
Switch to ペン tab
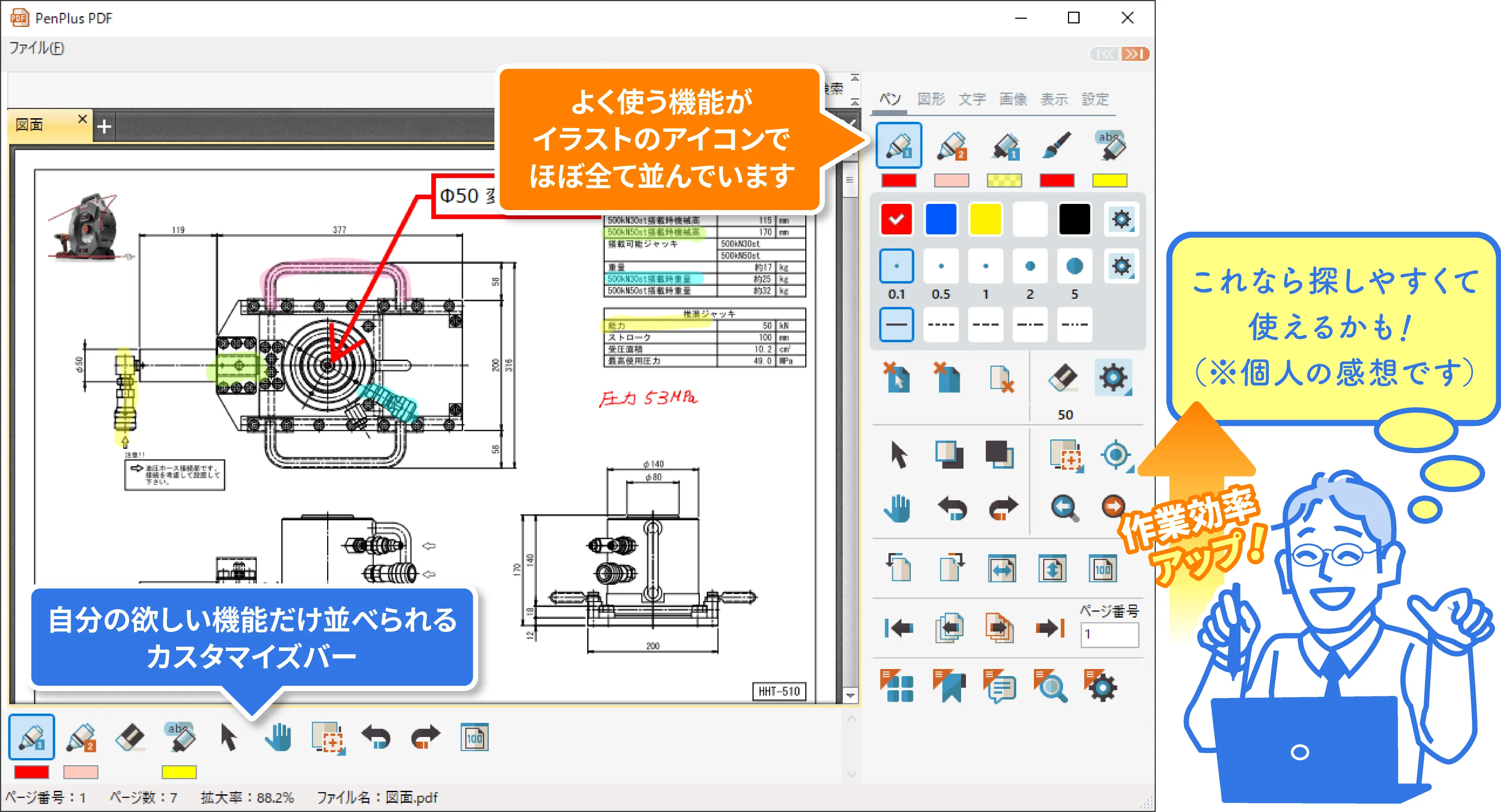(x=890, y=99)
